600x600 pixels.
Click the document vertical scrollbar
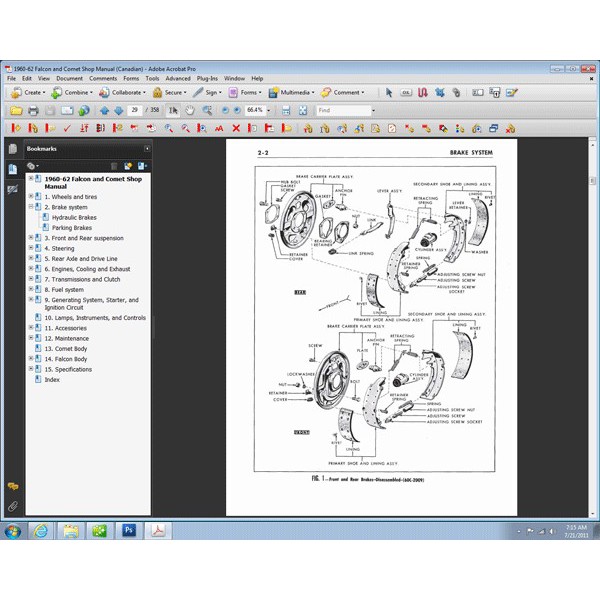click(x=592, y=329)
